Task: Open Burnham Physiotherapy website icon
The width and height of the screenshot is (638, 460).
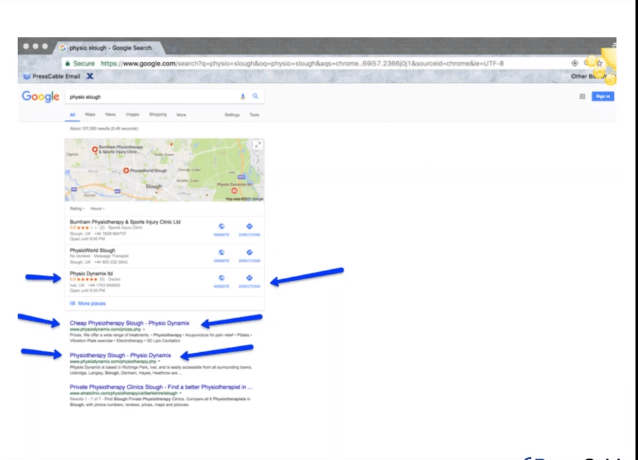Action: (x=221, y=227)
